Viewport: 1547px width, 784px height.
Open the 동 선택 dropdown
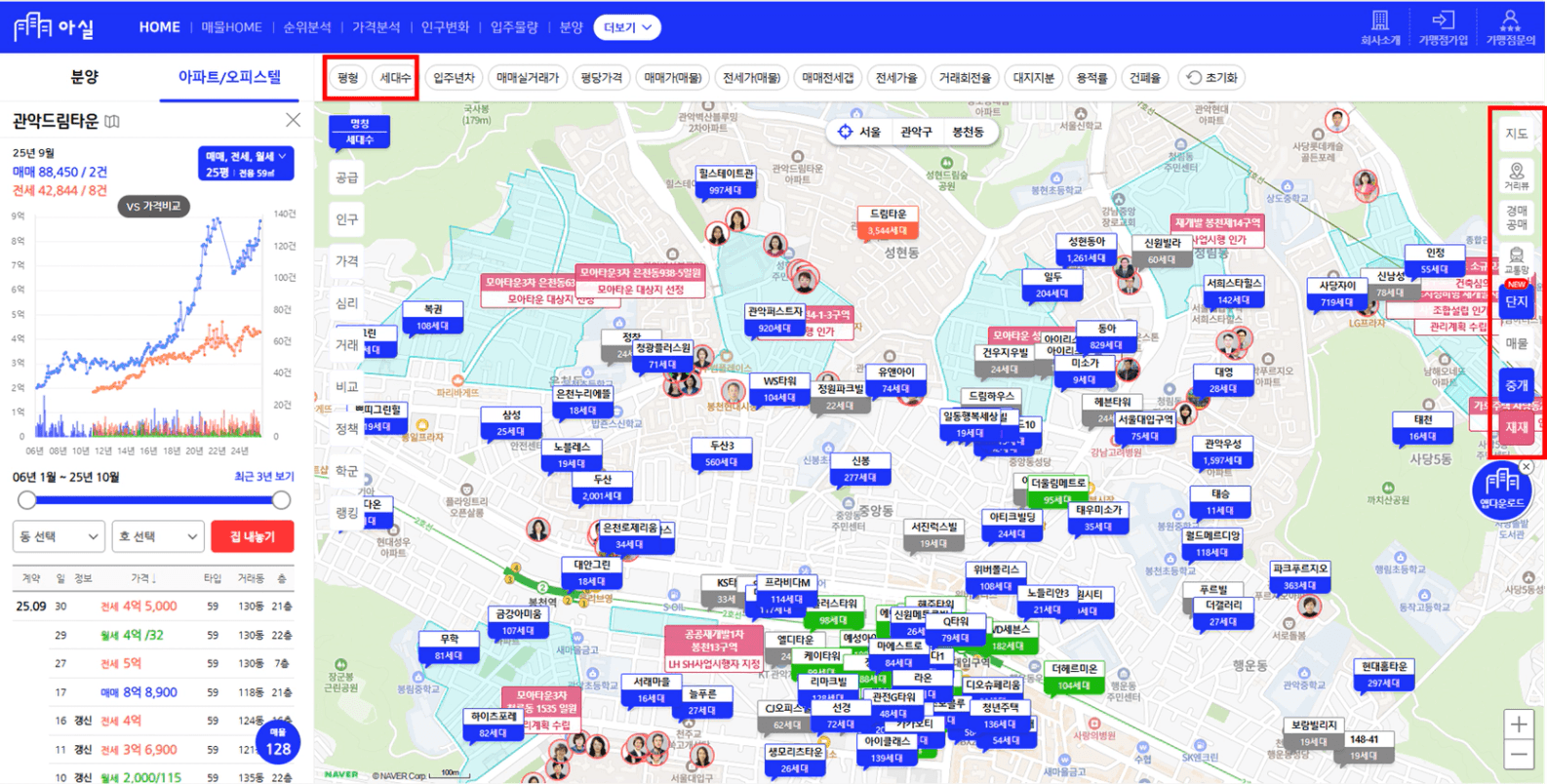tap(59, 536)
